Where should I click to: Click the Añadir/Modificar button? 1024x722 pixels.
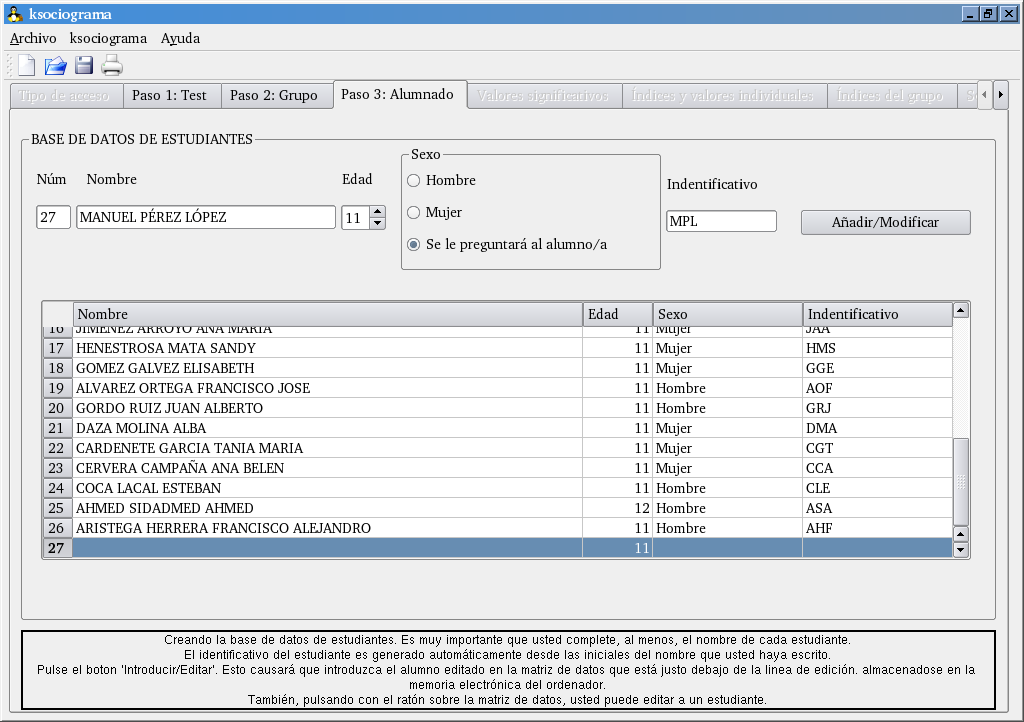point(886,222)
